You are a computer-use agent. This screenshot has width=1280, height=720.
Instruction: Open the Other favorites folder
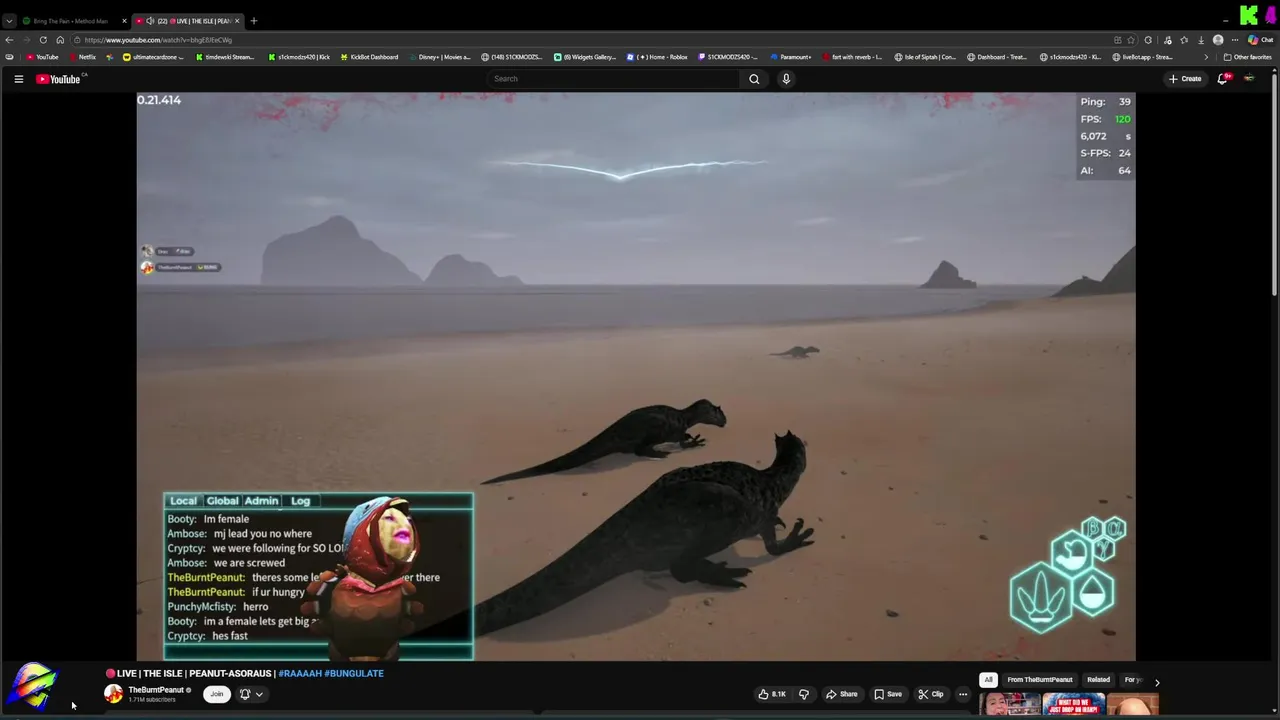(1247, 57)
